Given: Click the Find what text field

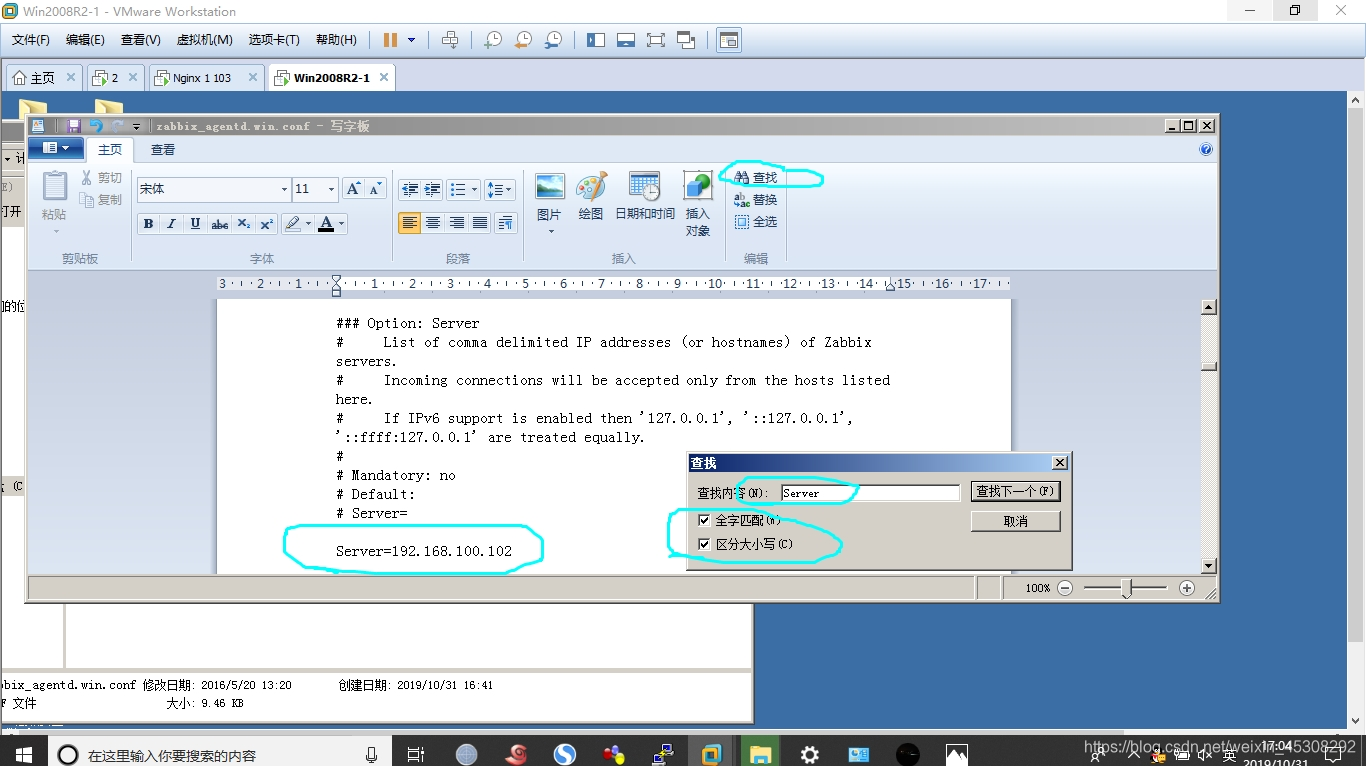Looking at the screenshot, I should (870, 493).
